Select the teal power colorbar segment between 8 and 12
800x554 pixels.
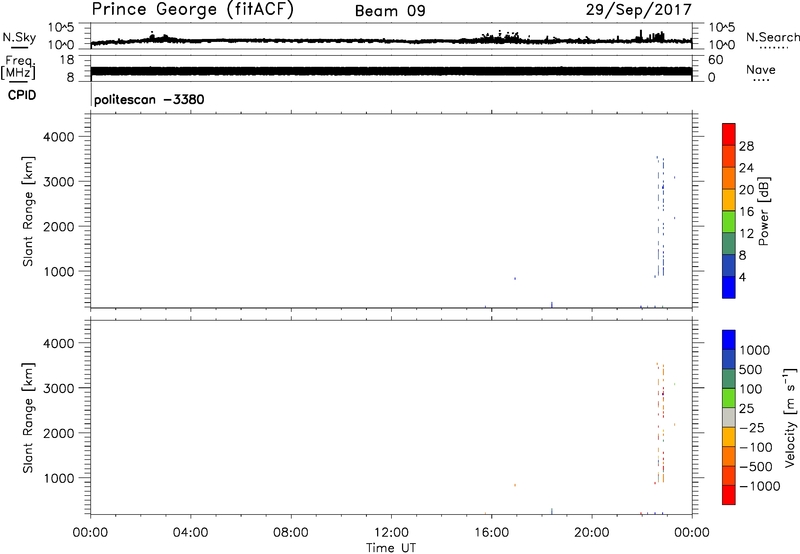point(729,243)
